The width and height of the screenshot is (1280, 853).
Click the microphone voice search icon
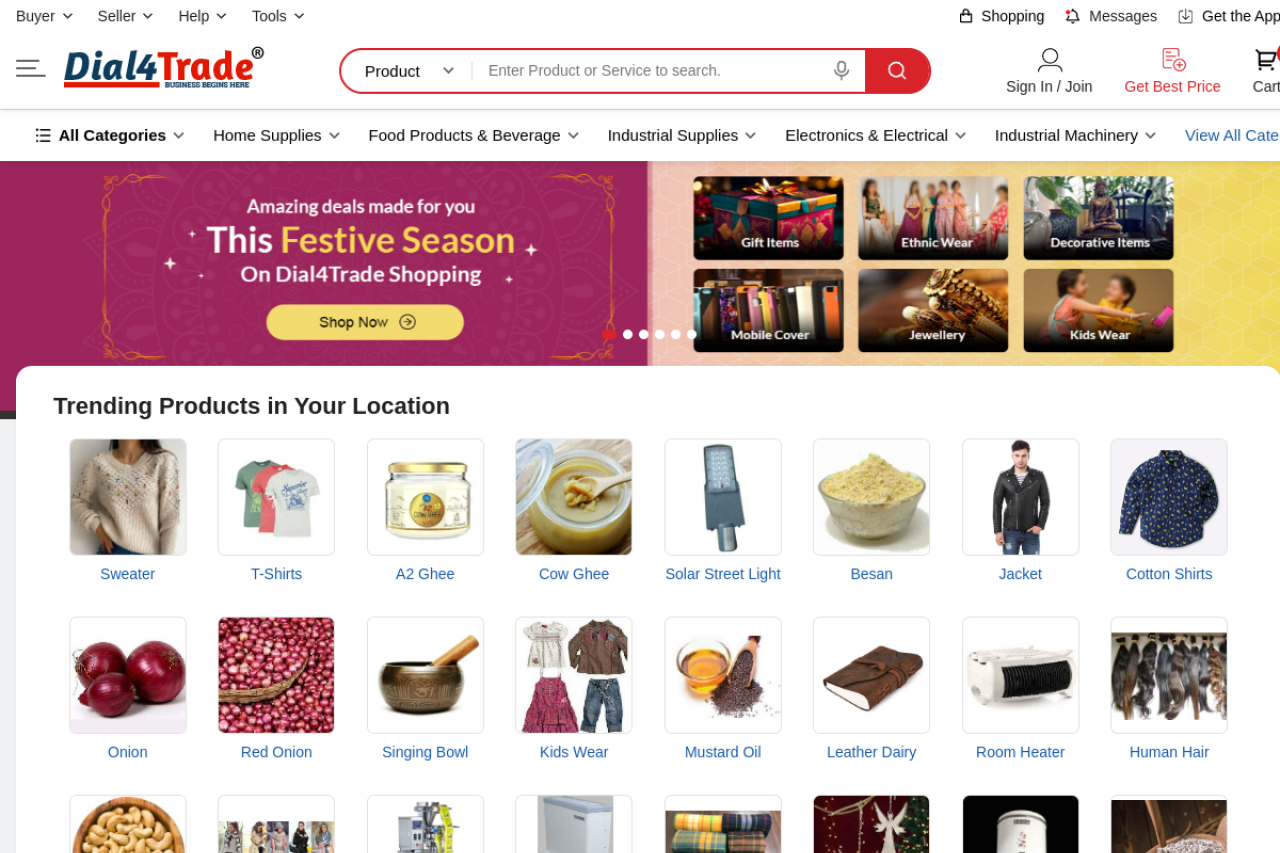click(x=841, y=70)
